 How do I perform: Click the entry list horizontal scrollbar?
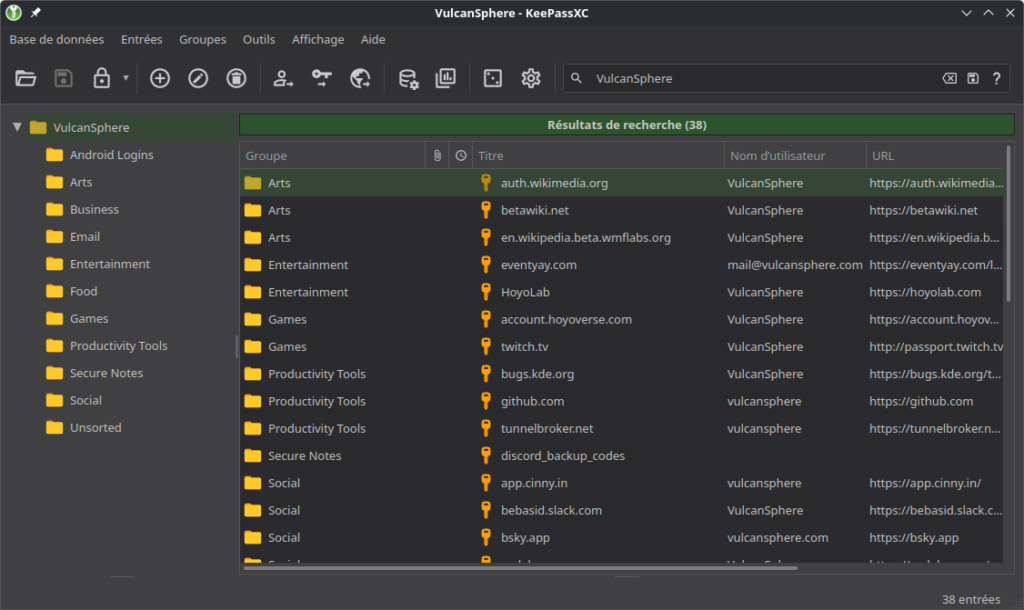coord(520,568)
